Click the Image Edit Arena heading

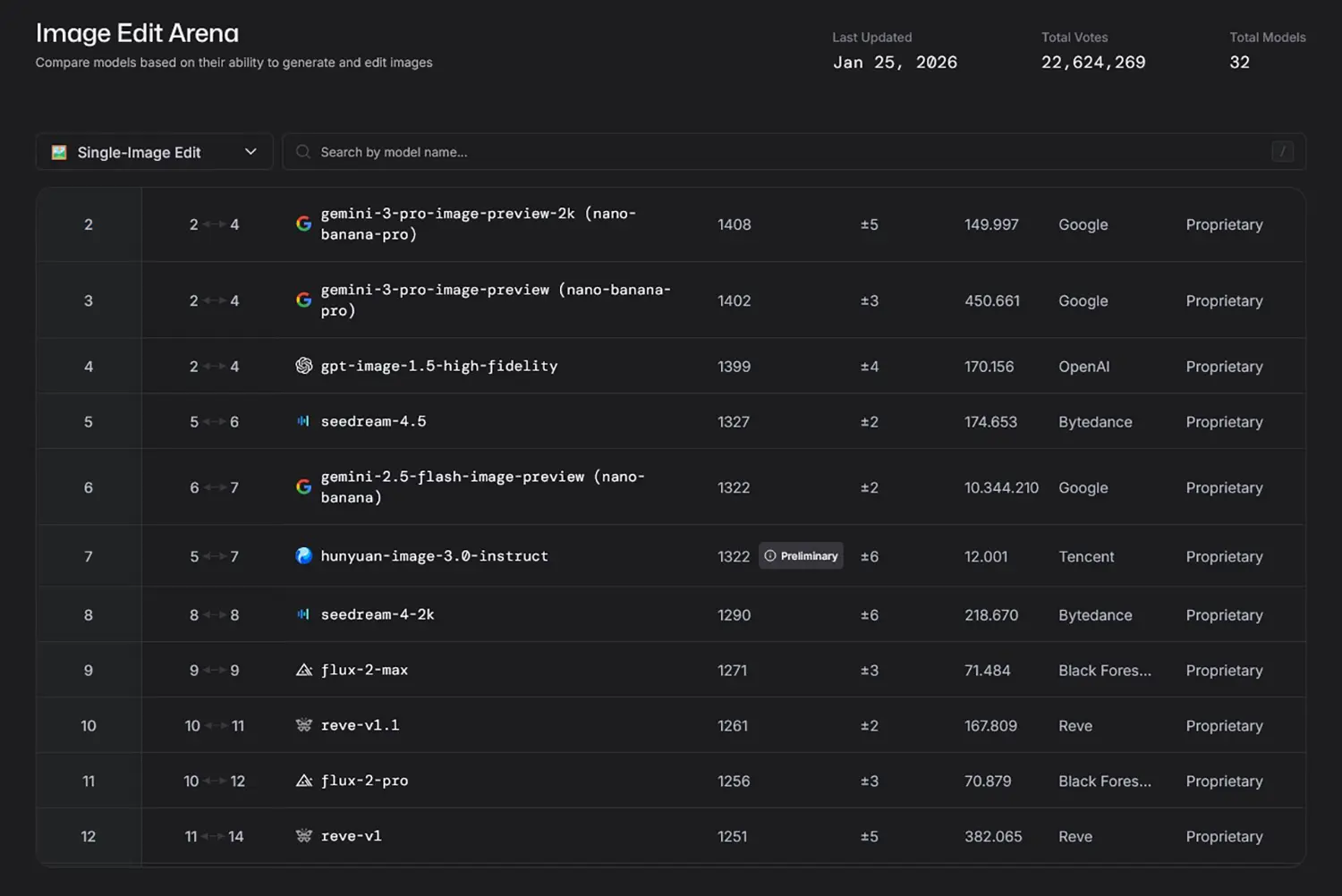tap(137, 33)
